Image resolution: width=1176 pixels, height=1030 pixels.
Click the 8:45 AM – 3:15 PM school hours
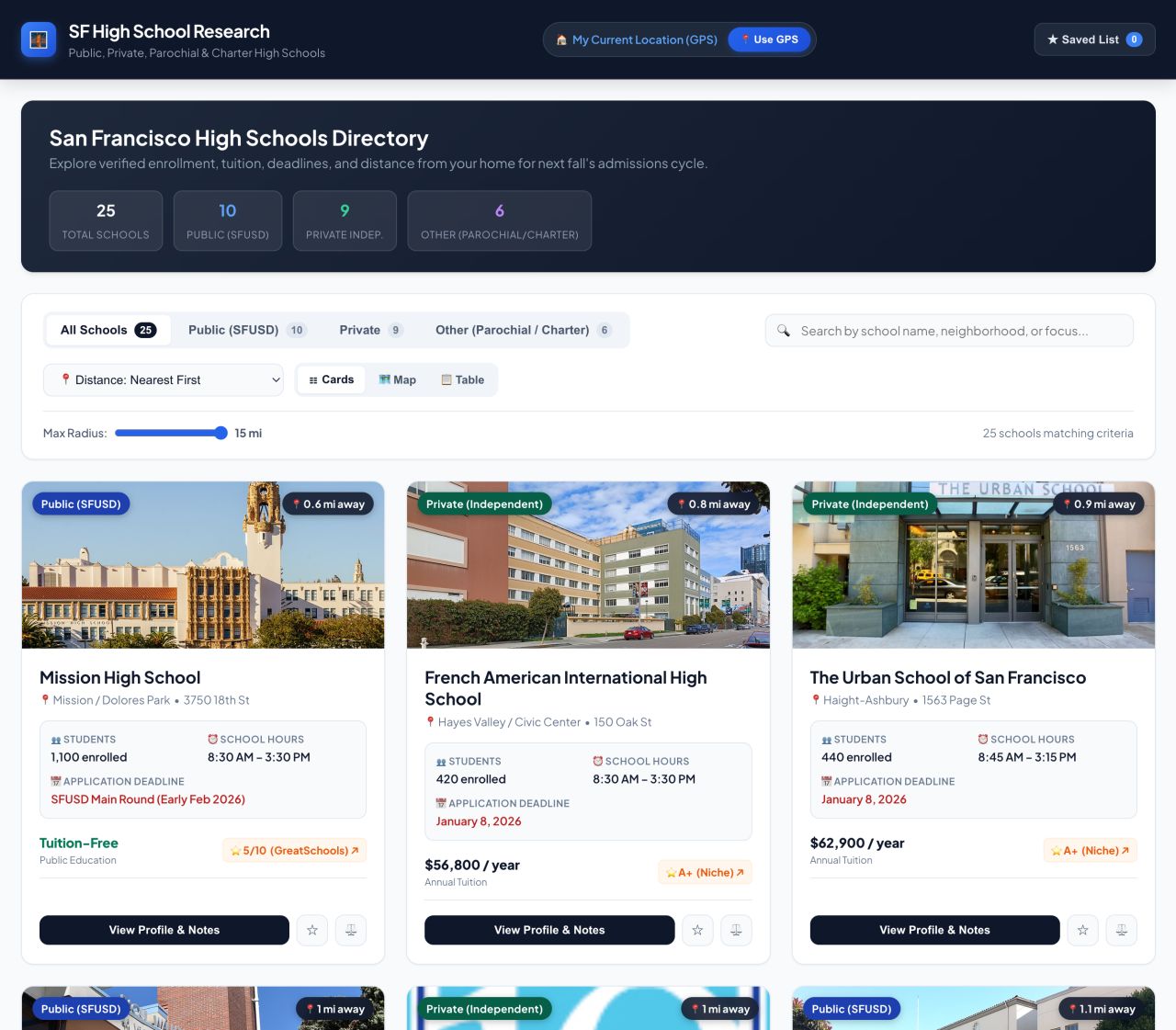click(1027, 757)
